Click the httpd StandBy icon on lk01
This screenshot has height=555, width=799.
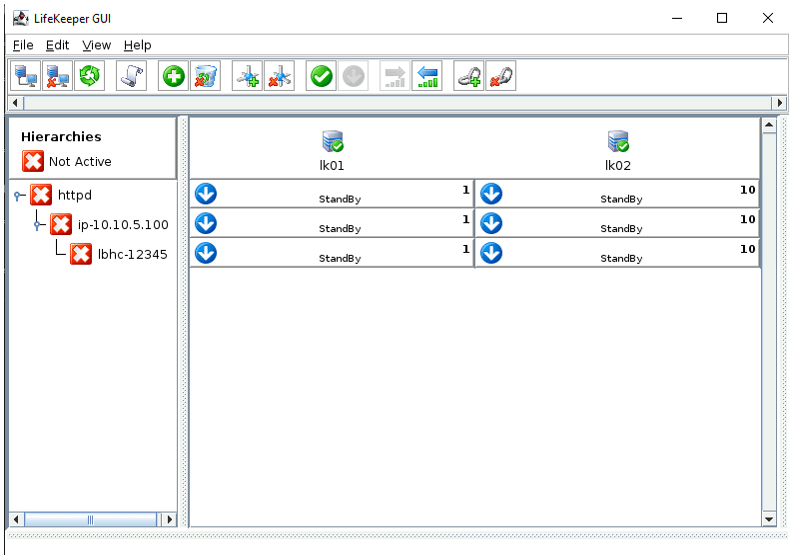coord(206,194)
